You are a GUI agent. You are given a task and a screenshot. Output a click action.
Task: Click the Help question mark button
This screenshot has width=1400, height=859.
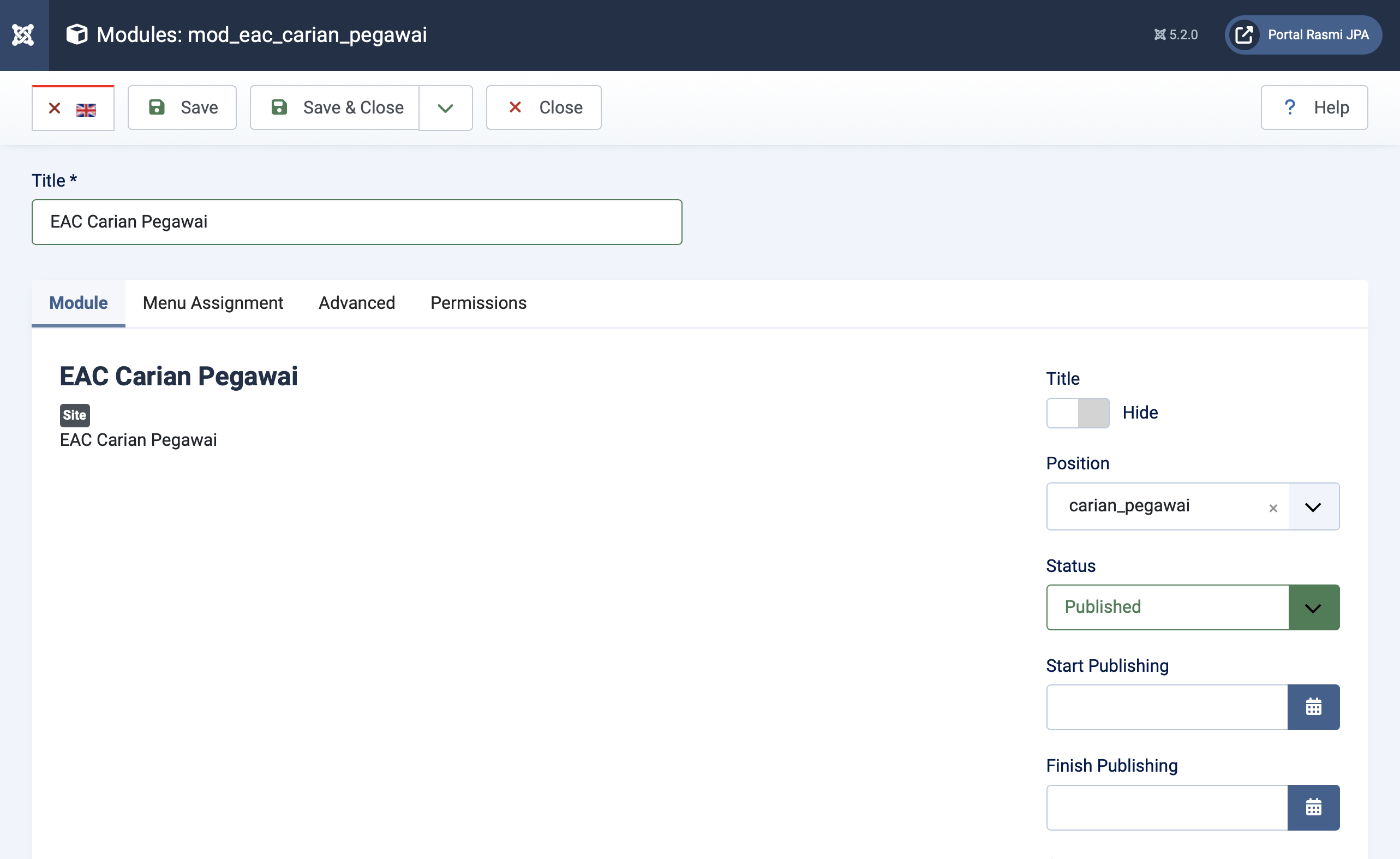pyautogui.click(x=1314, y=108)
